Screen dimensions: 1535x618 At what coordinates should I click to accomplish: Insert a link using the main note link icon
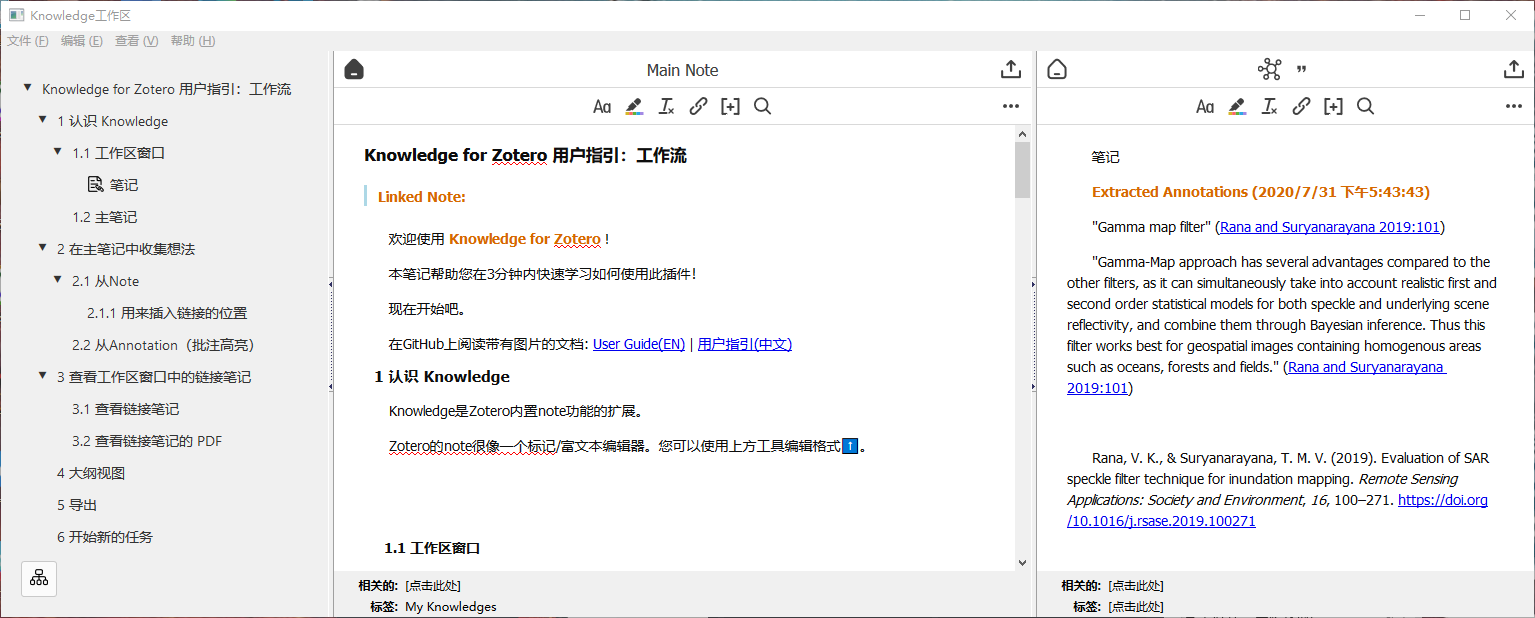pos(699,106)
